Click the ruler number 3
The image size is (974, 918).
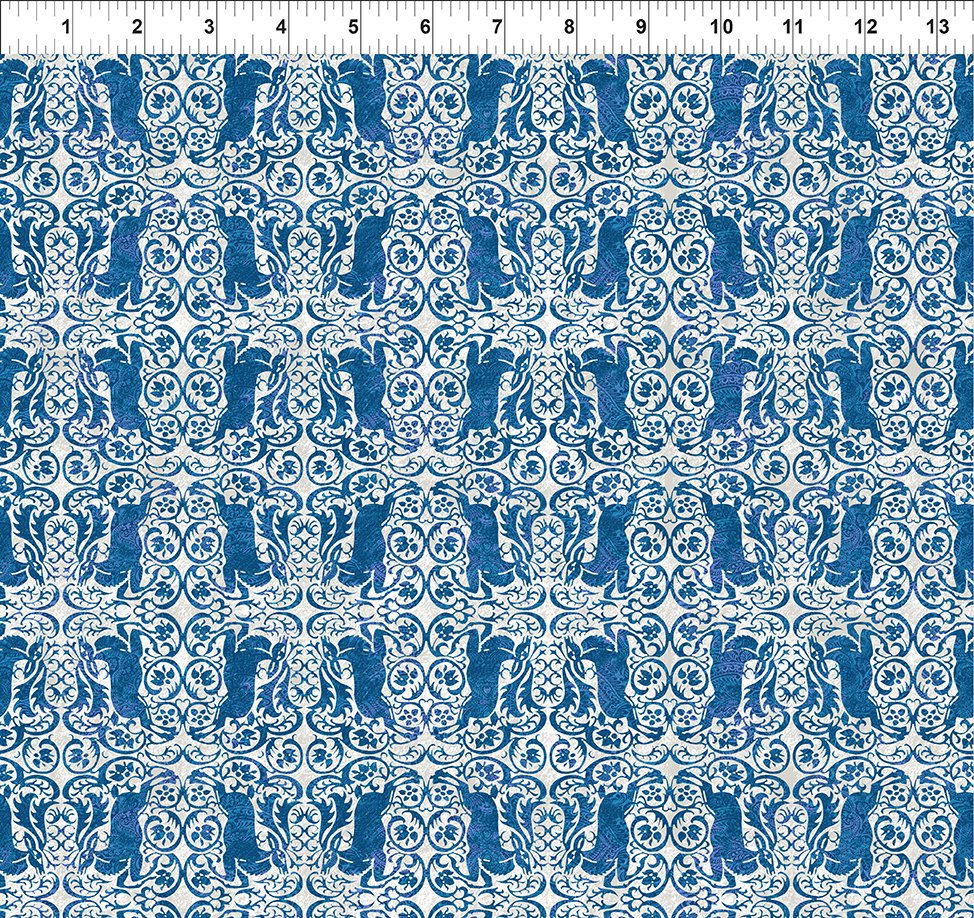coord(209,27)
